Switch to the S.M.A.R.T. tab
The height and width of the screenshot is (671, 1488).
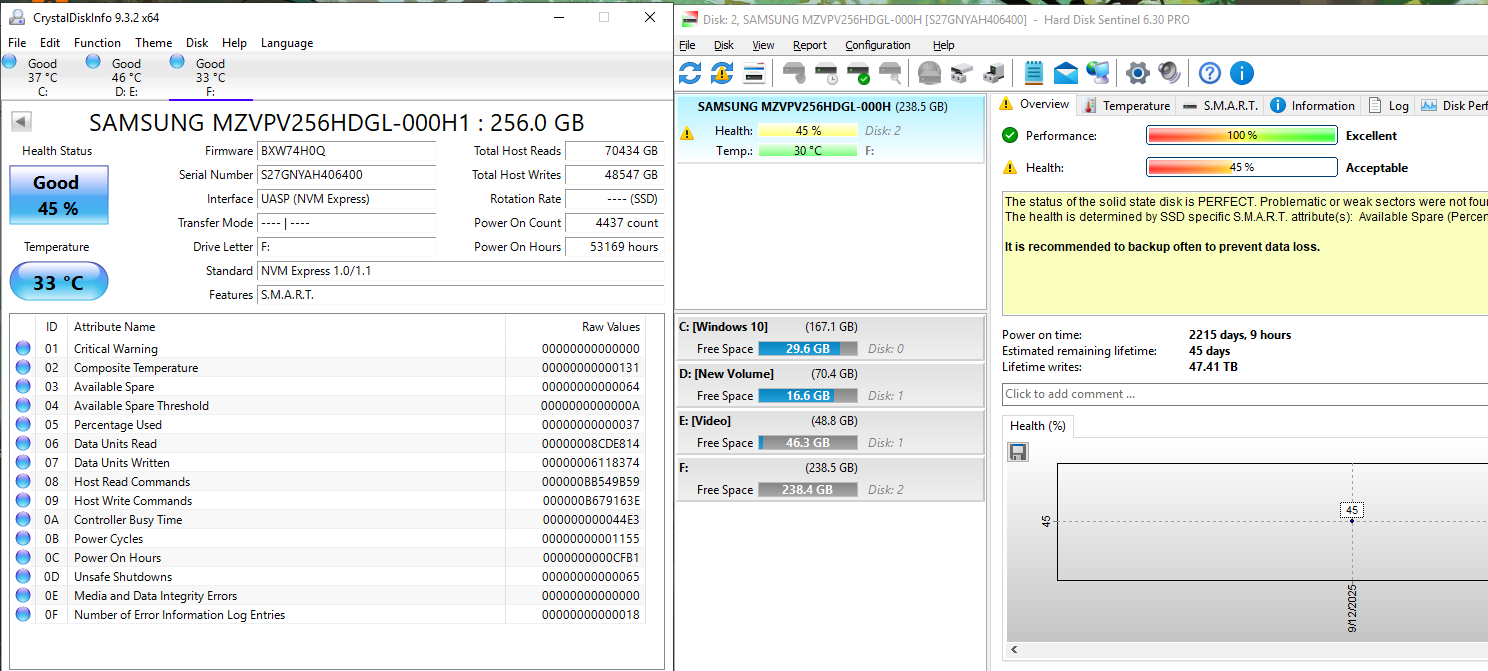point(1220,105)
